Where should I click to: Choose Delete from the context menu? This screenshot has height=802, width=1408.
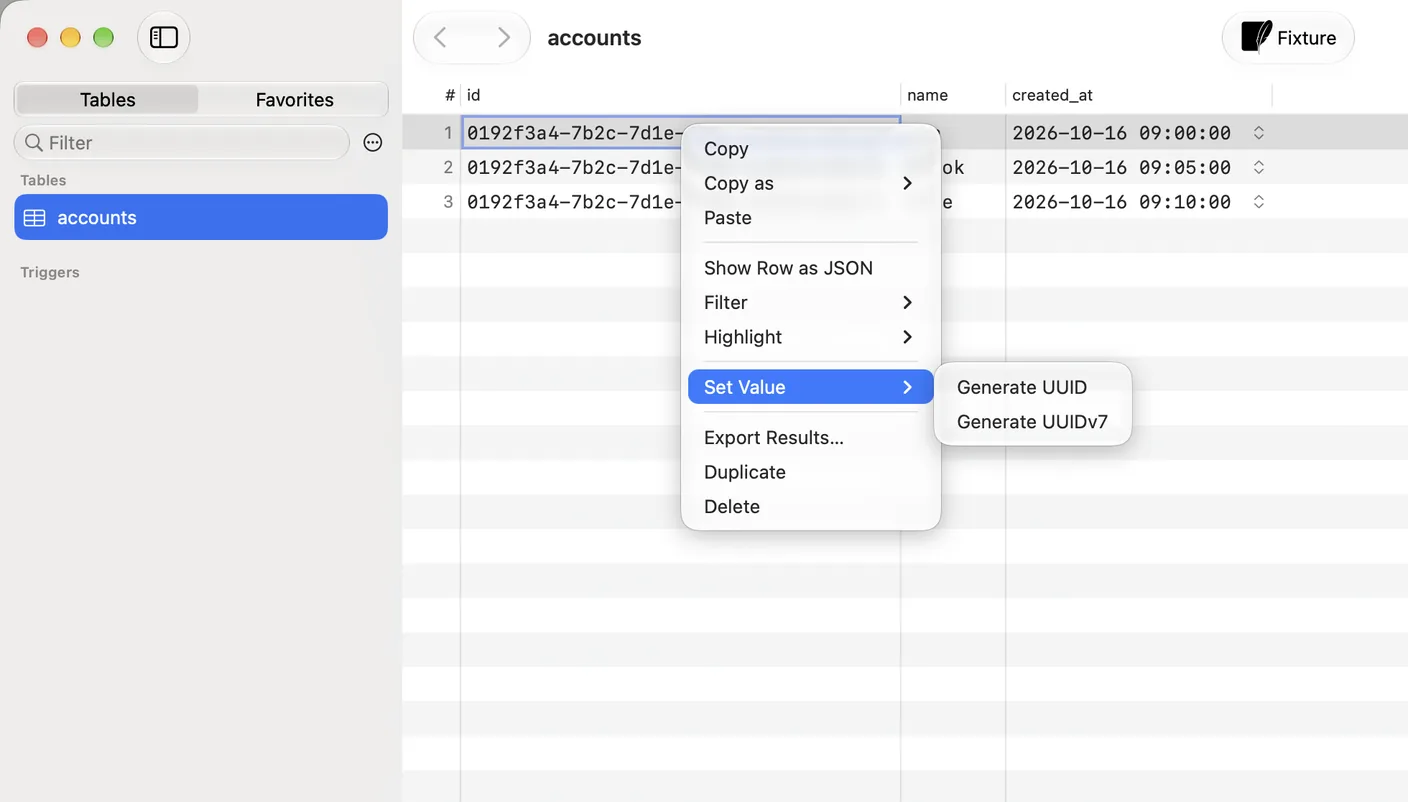811,507
